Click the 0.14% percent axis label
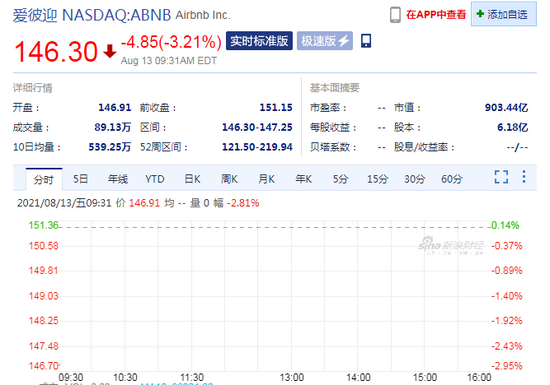Image resolution: width=550 pixels, height=385 pixels. point(505,225)
